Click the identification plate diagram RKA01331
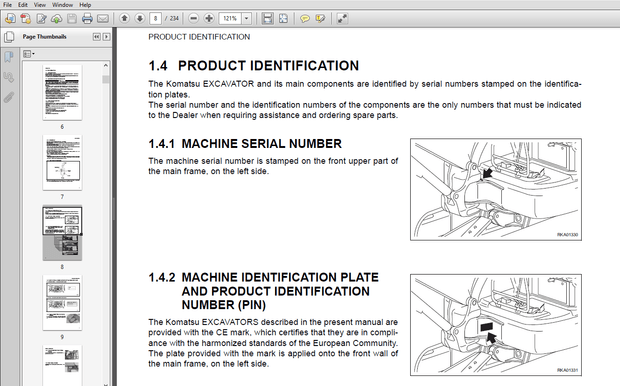Image resolution: width=620 pixels, height=386 pixels. coord(496,325)
